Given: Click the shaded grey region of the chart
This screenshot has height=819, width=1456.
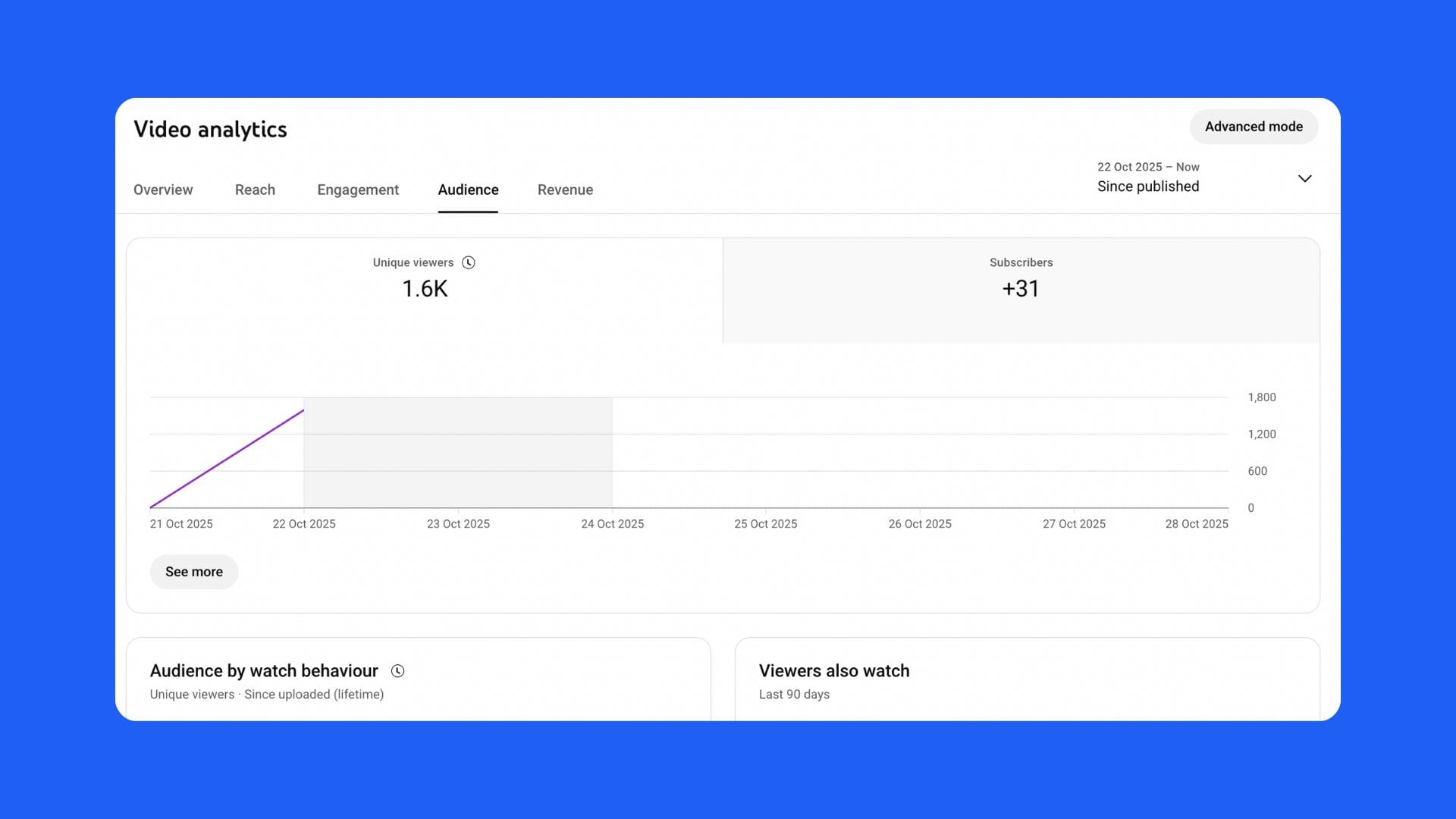Looking at the screenshot, I should (458, 453).
